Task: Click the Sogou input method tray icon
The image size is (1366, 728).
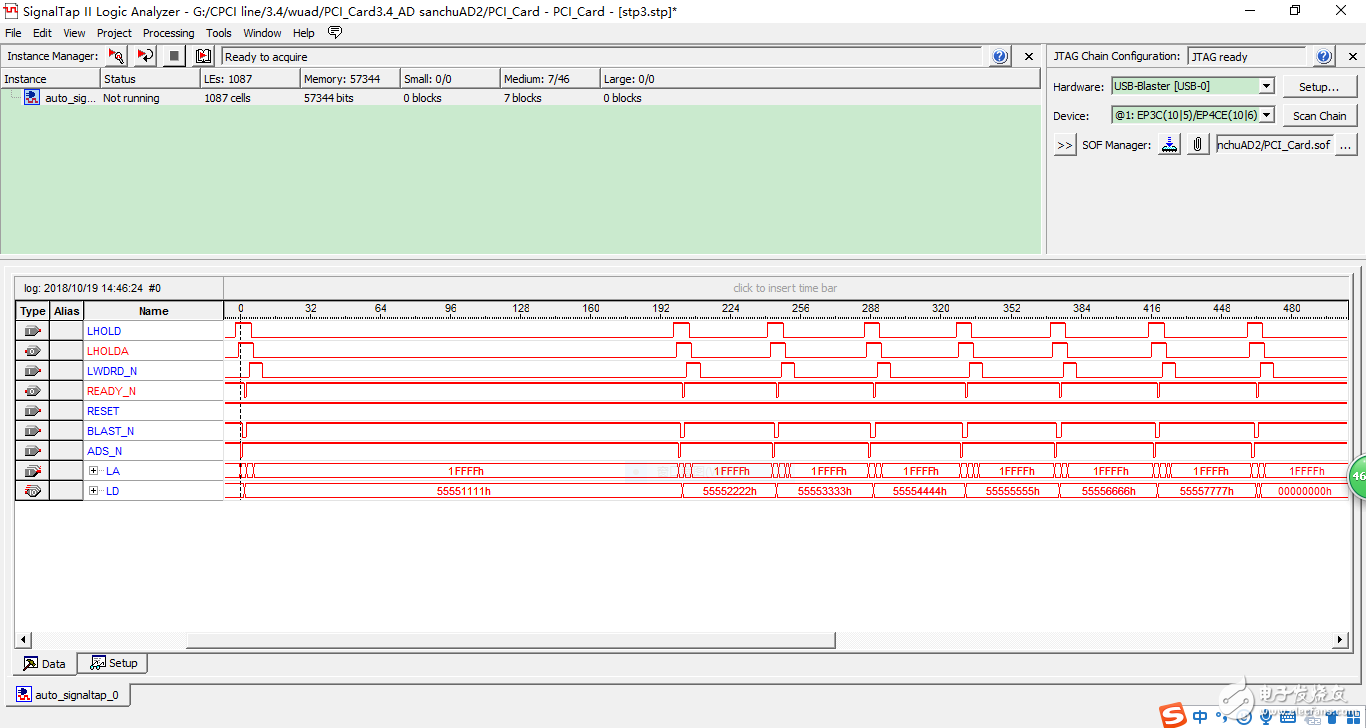Action: (x=1172, y=715)
